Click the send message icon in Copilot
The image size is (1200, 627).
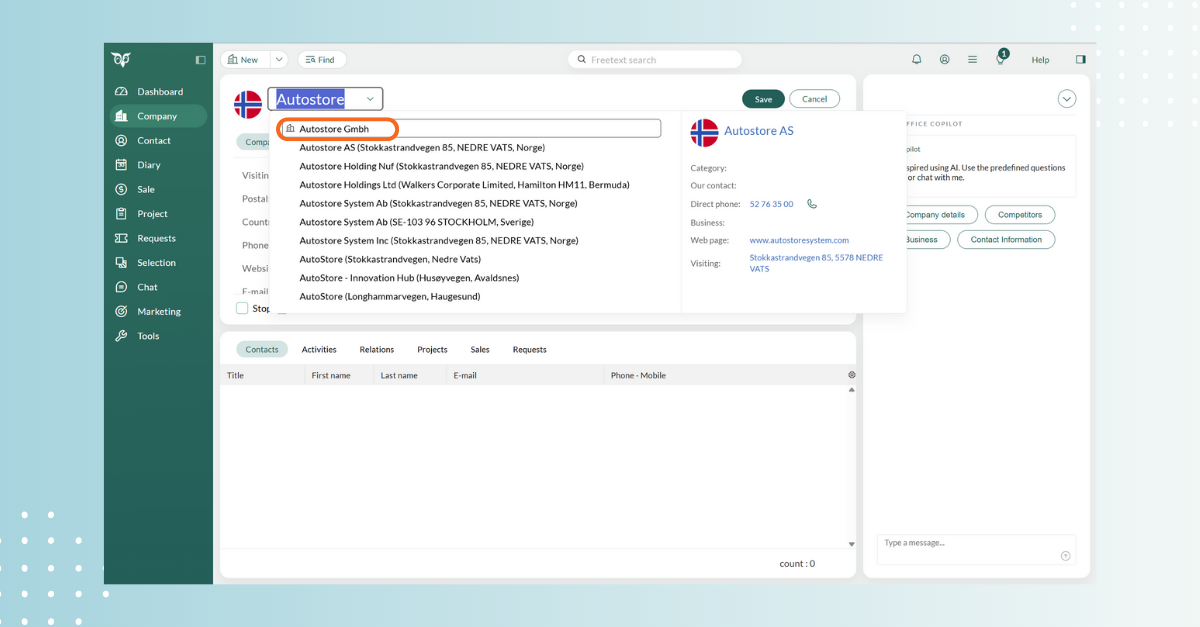tap(1065, 556)
